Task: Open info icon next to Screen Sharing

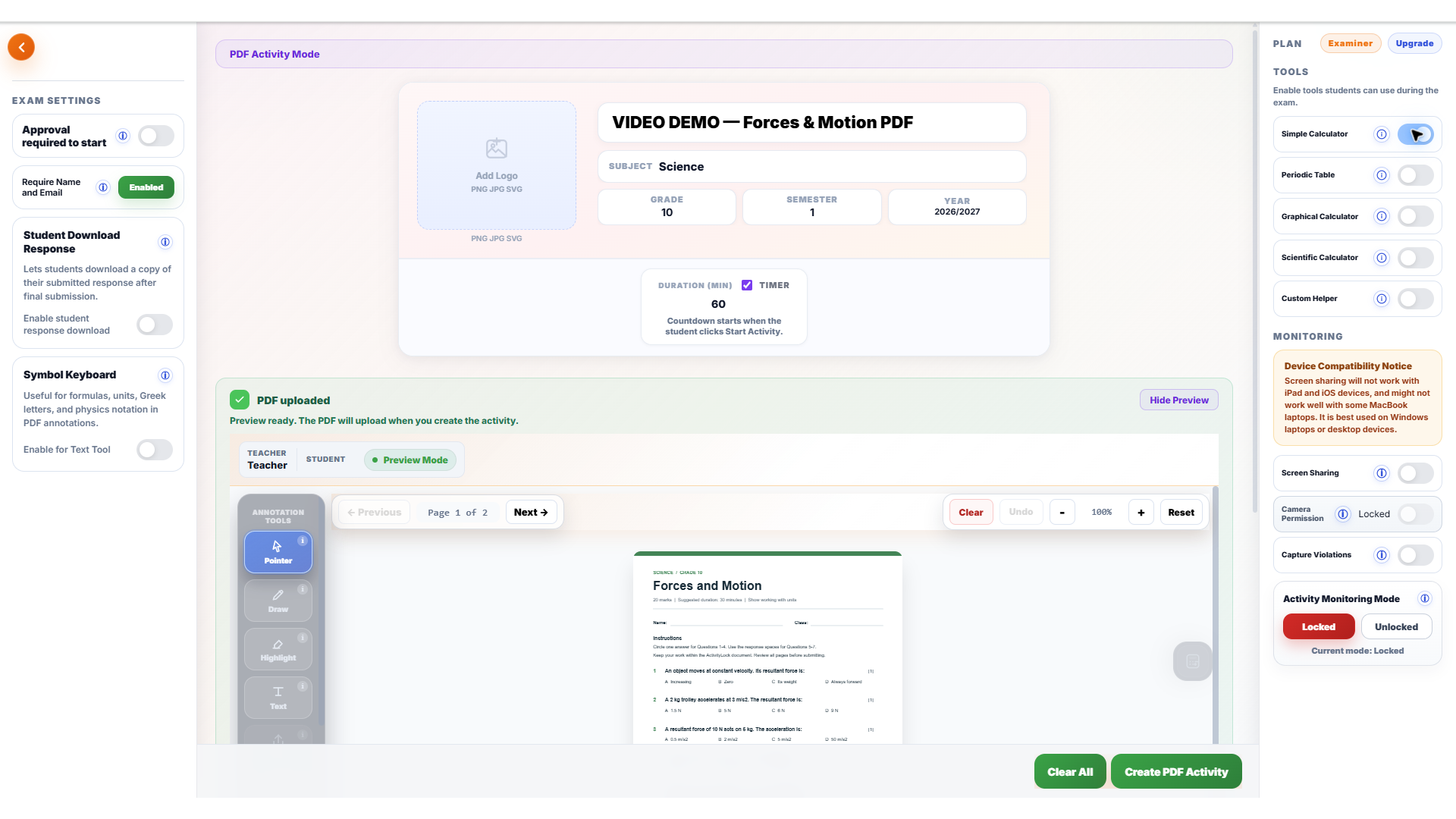Action: pyautogui.click(x=1382, y=473)
